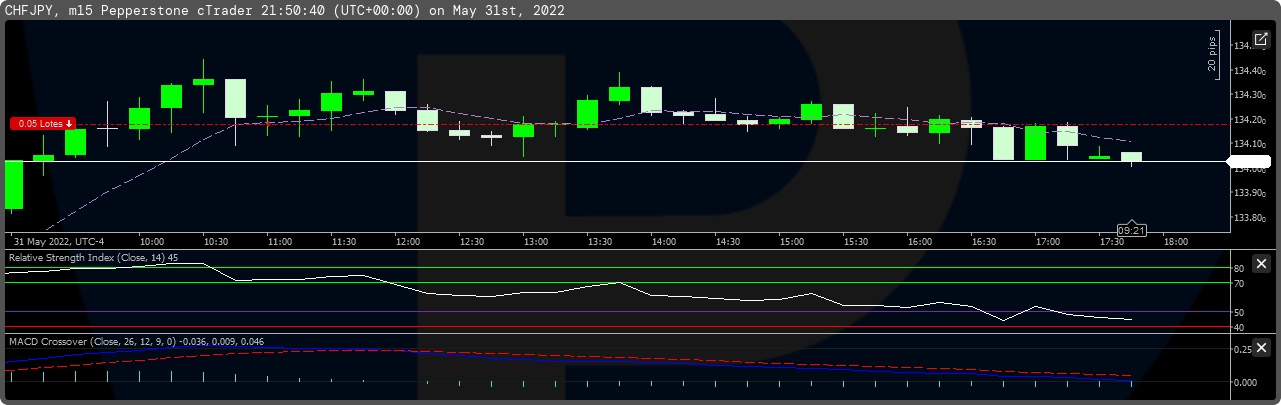Select the tall green candle at the chart's left edge
The image size is (1281, 405).
click(x=14, y=184)
